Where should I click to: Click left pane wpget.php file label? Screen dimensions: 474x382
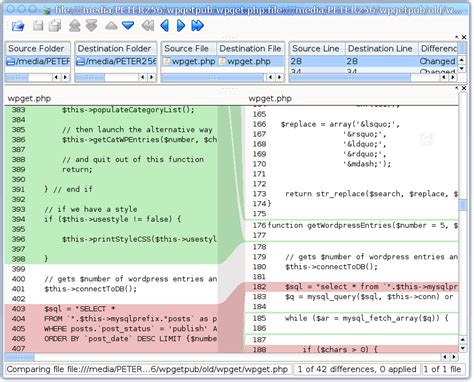point(29,99)
